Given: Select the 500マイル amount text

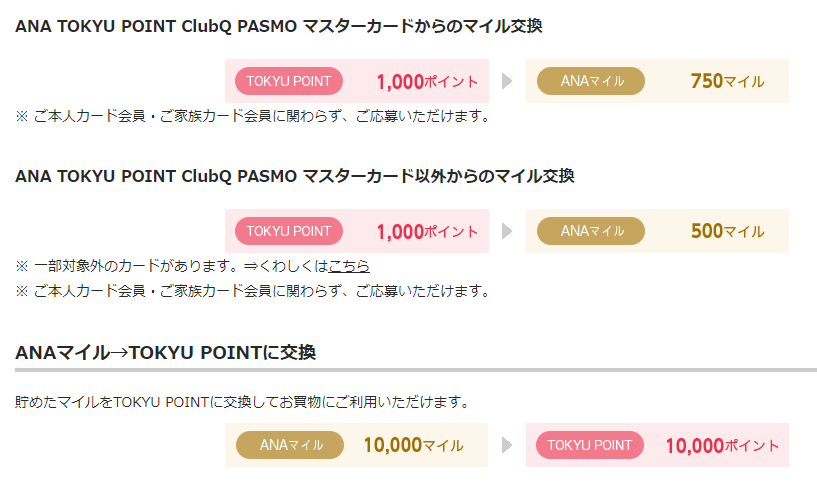Looking at the screenshot, I should click(727, 231).
